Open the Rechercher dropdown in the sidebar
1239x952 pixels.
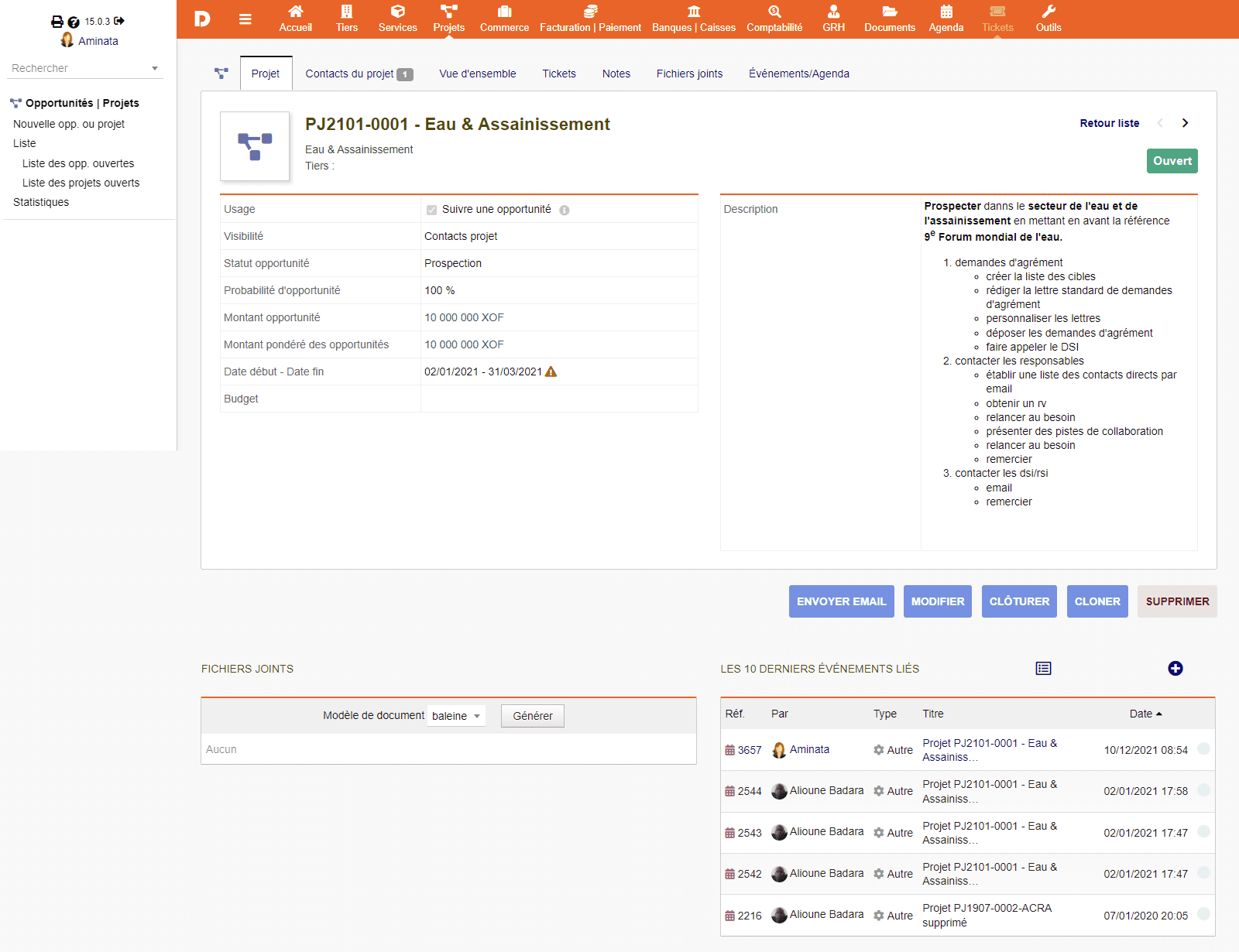[154, 68]
